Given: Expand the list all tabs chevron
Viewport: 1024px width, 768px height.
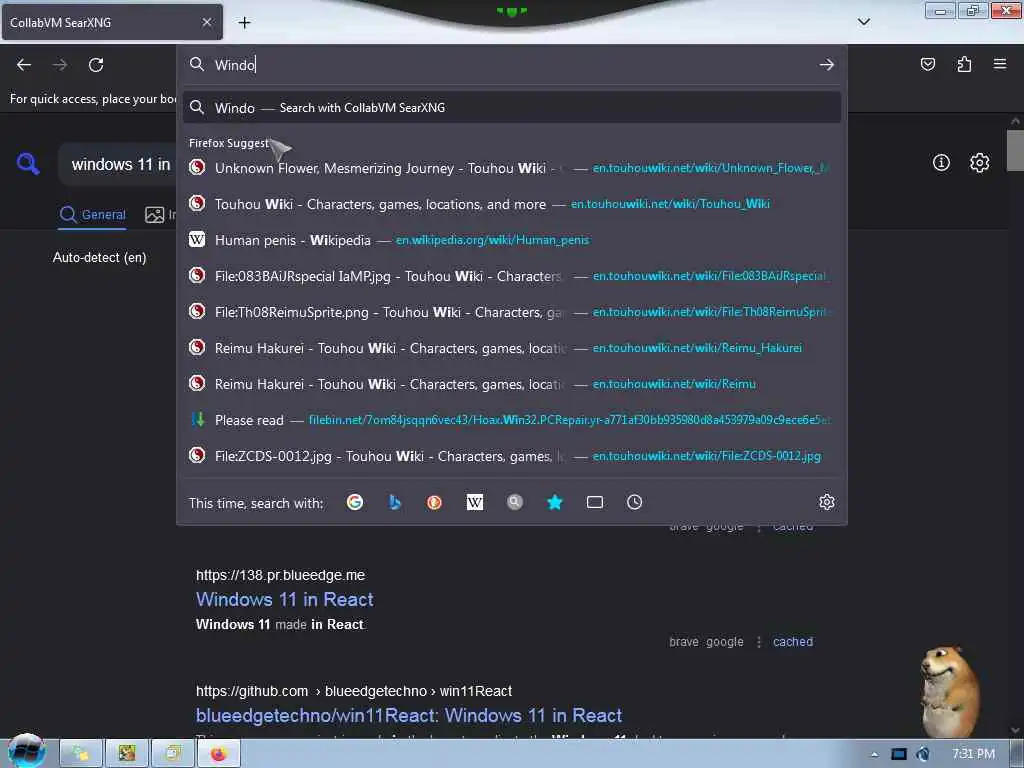Looking at the screenshot, I should pyautogui.click(x=863, y=22).
